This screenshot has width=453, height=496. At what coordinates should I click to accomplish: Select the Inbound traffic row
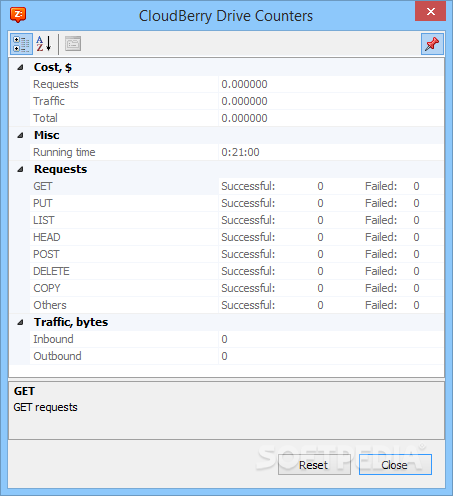(x=237, y=339)
